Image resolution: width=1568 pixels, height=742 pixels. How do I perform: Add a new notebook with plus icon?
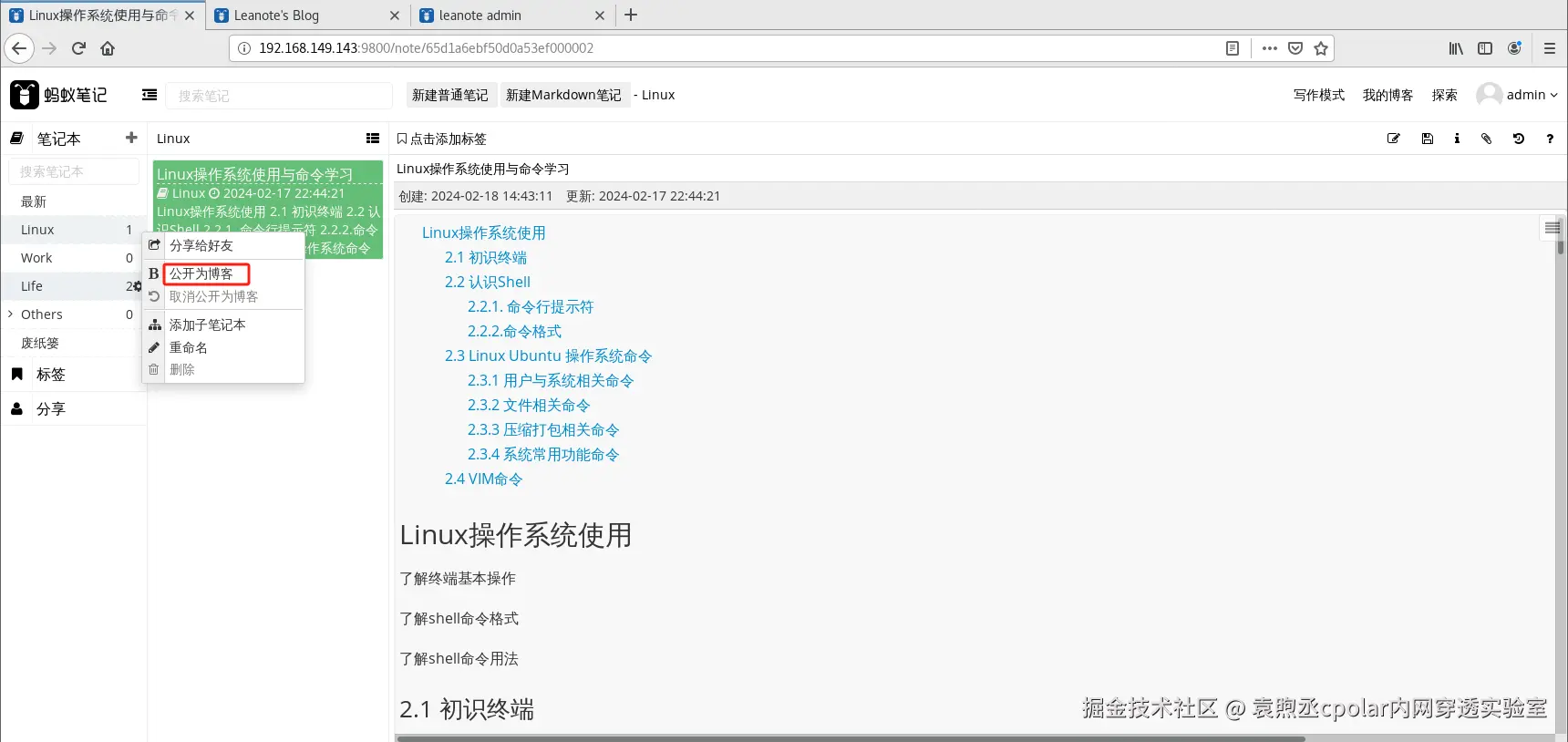click(x=131, y=138)
